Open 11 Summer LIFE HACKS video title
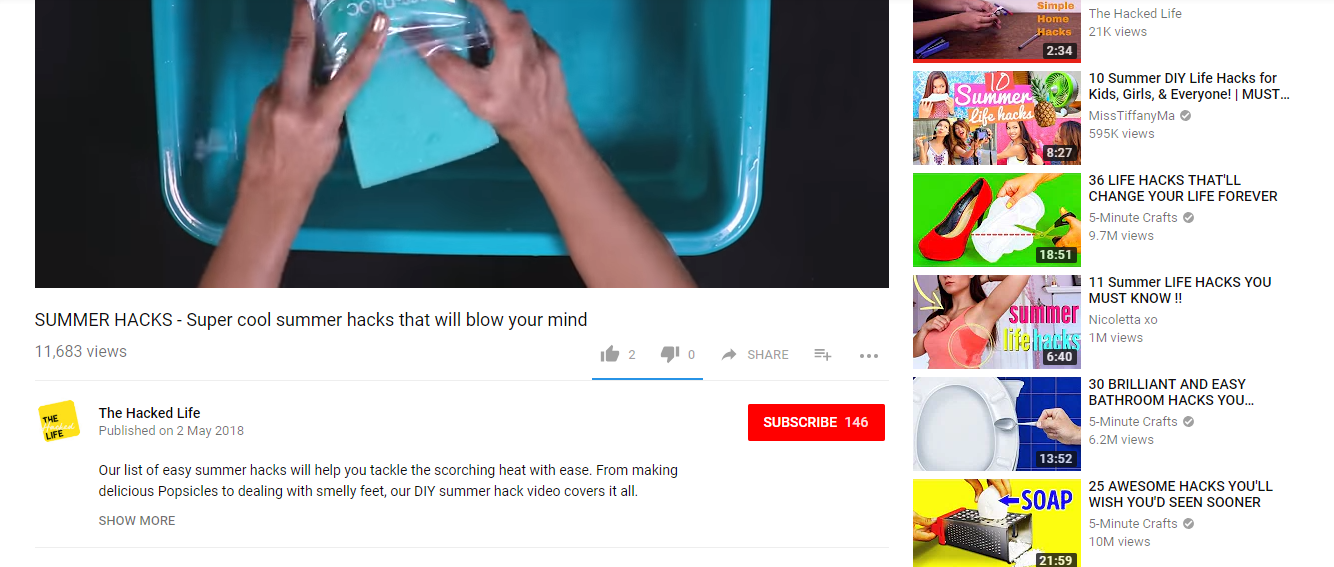This screenshot has height=567, width=1334. (x=1180, y=290)
